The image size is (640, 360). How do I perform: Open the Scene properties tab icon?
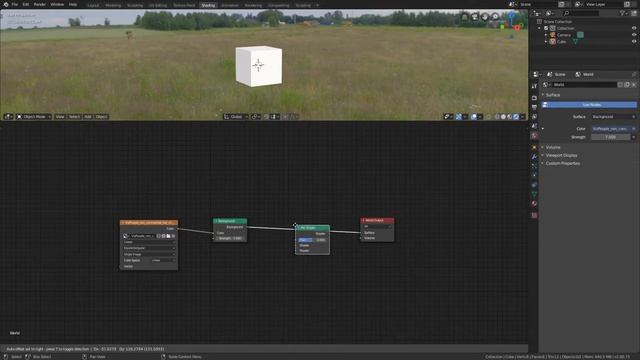(534, 126)
